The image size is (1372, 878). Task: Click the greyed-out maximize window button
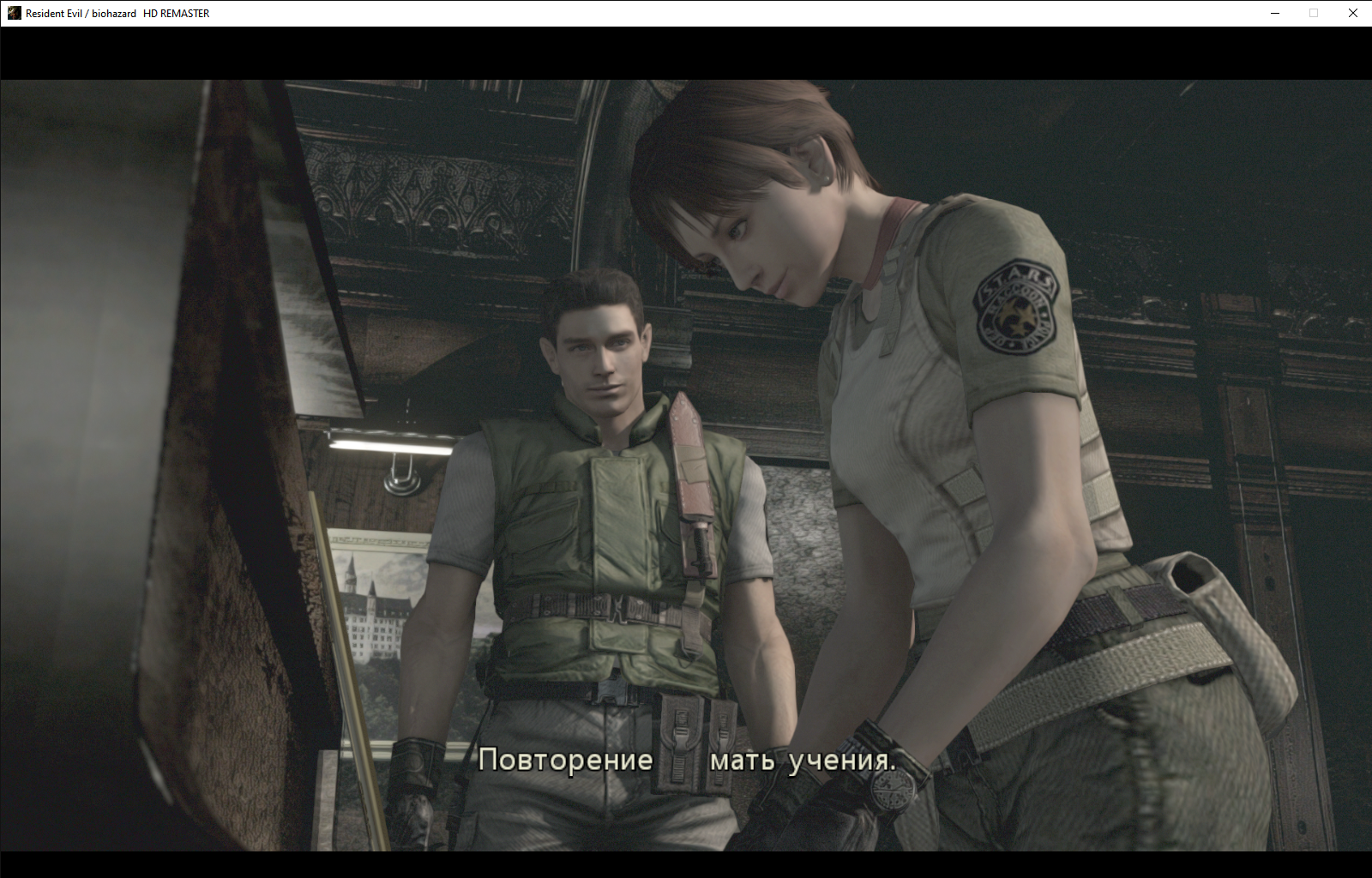click(x=1313, y=13)
